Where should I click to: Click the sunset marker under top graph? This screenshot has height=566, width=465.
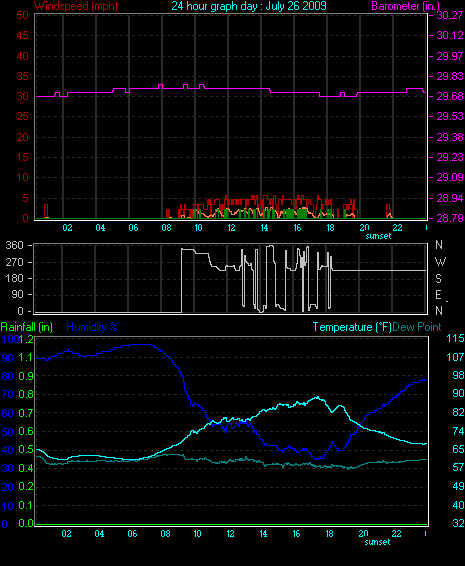[378, 236]
